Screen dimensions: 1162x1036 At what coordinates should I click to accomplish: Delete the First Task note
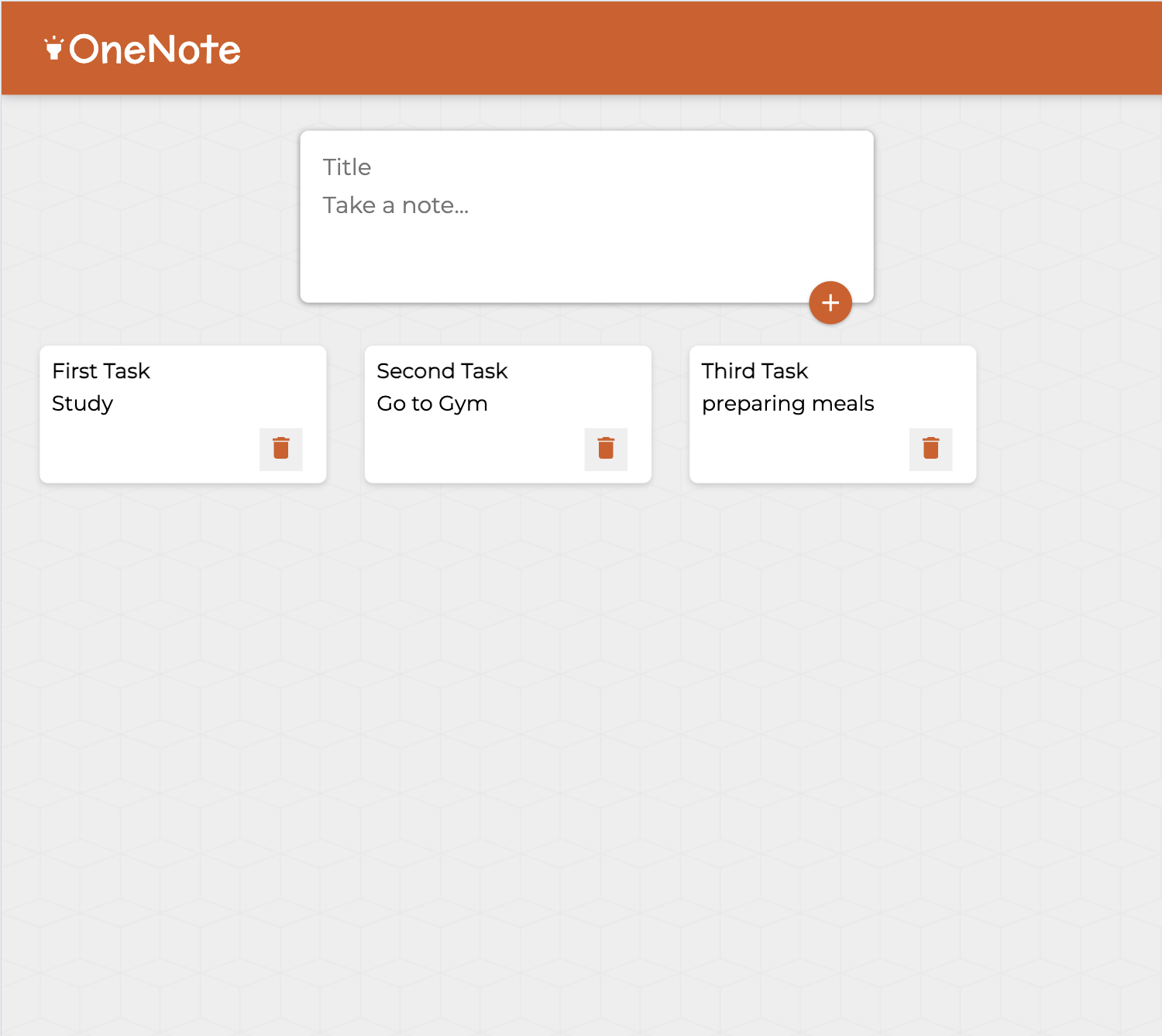(281, 449)
